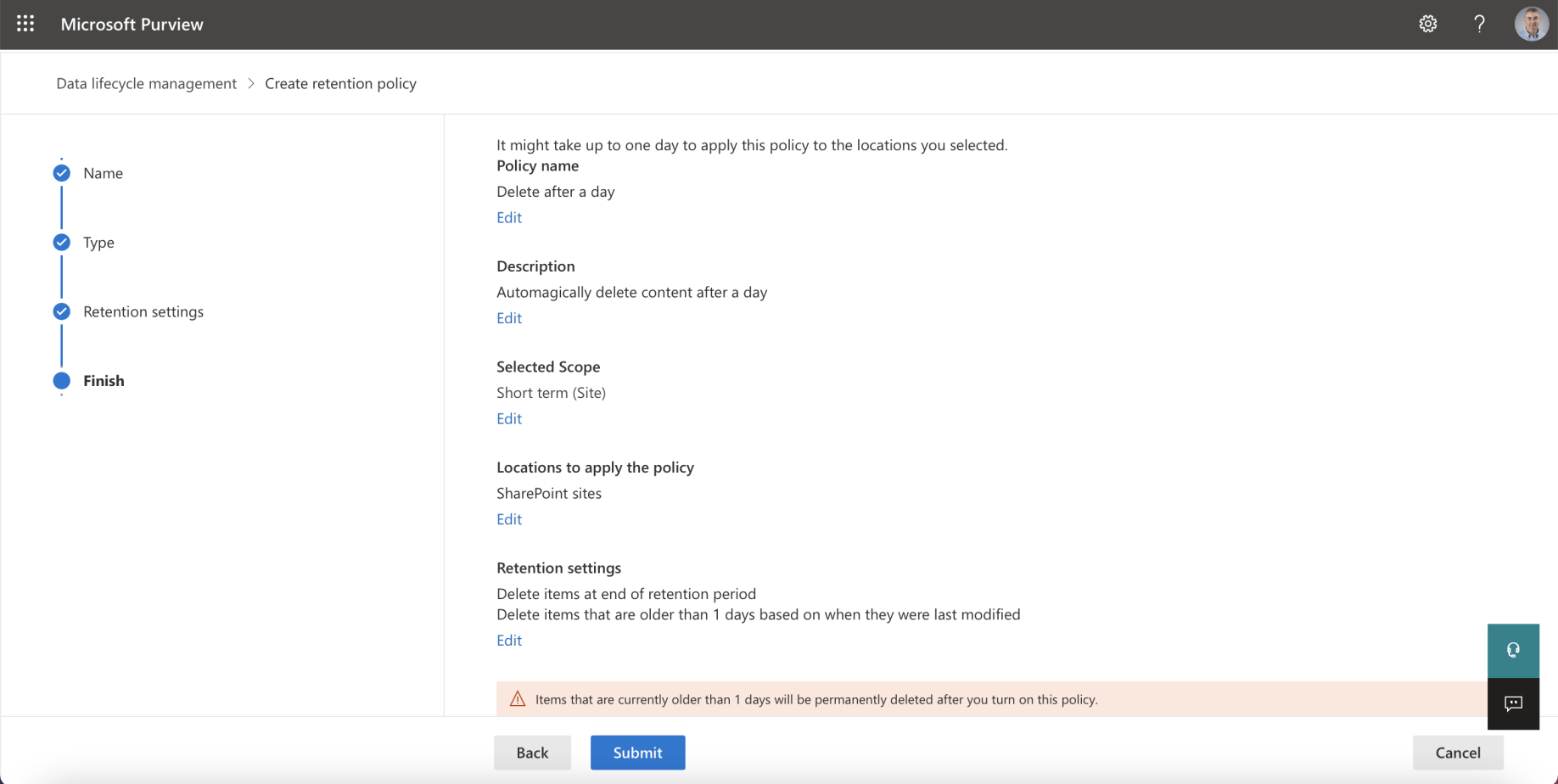Edit the Description text
1558x784 pixels.
(x=509, y=318)
